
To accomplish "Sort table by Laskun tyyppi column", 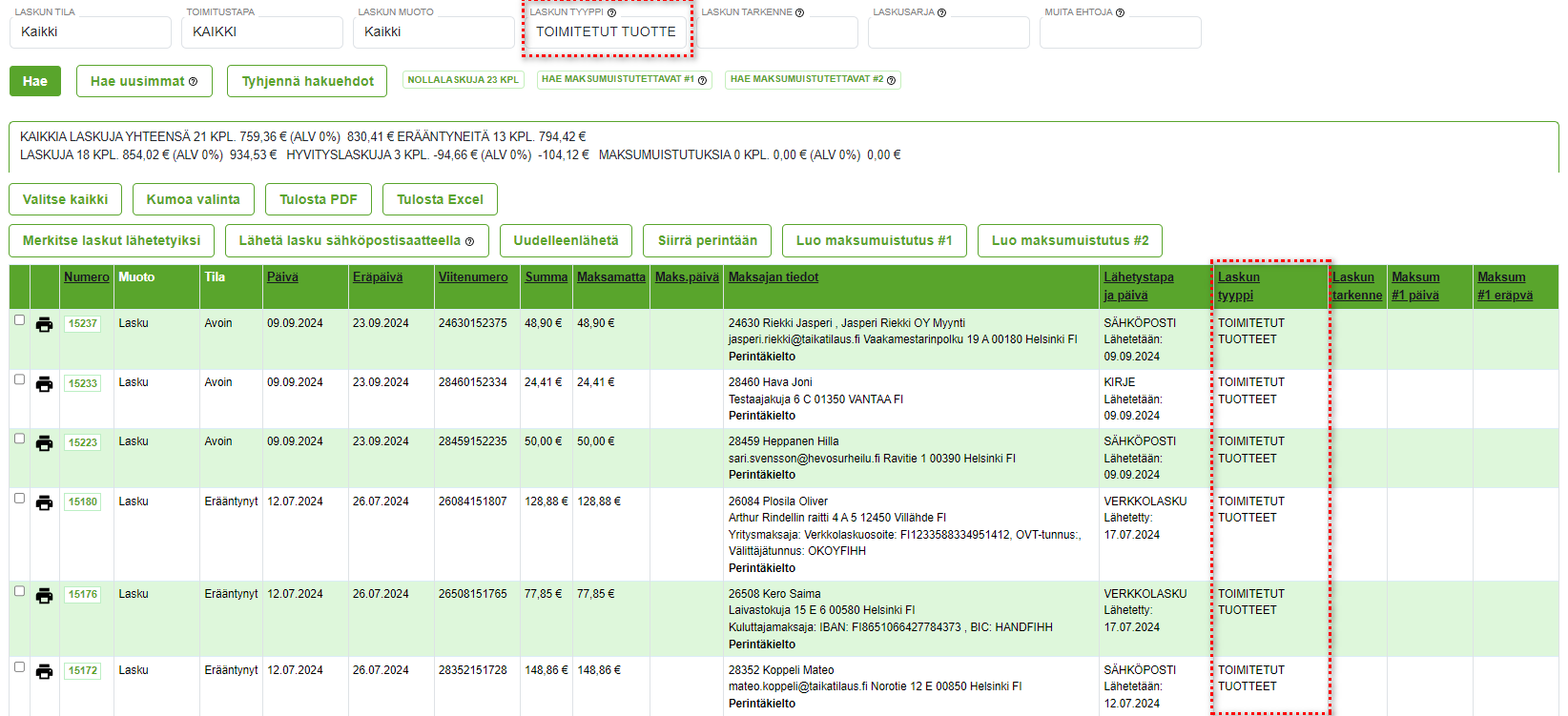I will pos(1239,286).
